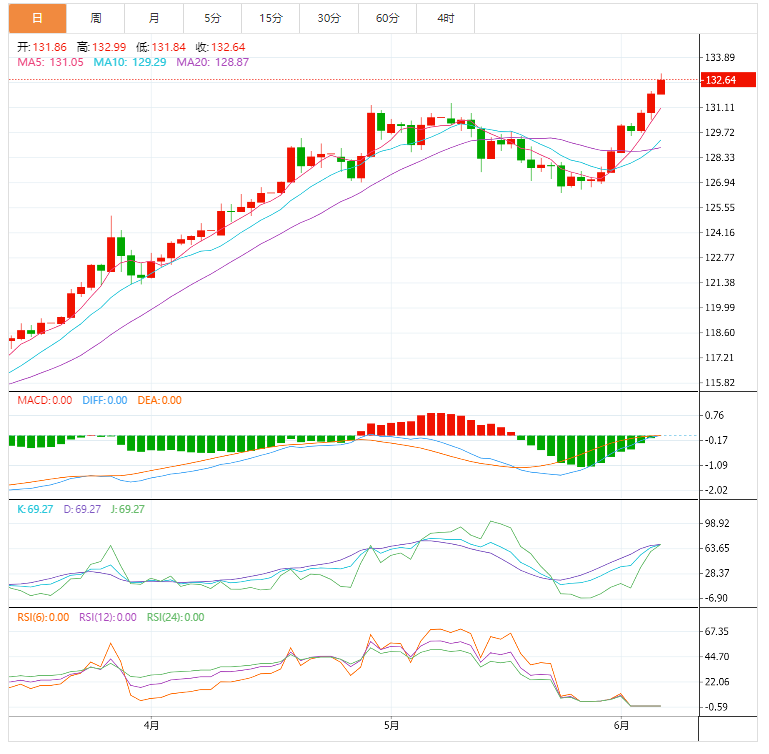Show the 60分 chart tab
769x754 pixels.
[387, 18]
